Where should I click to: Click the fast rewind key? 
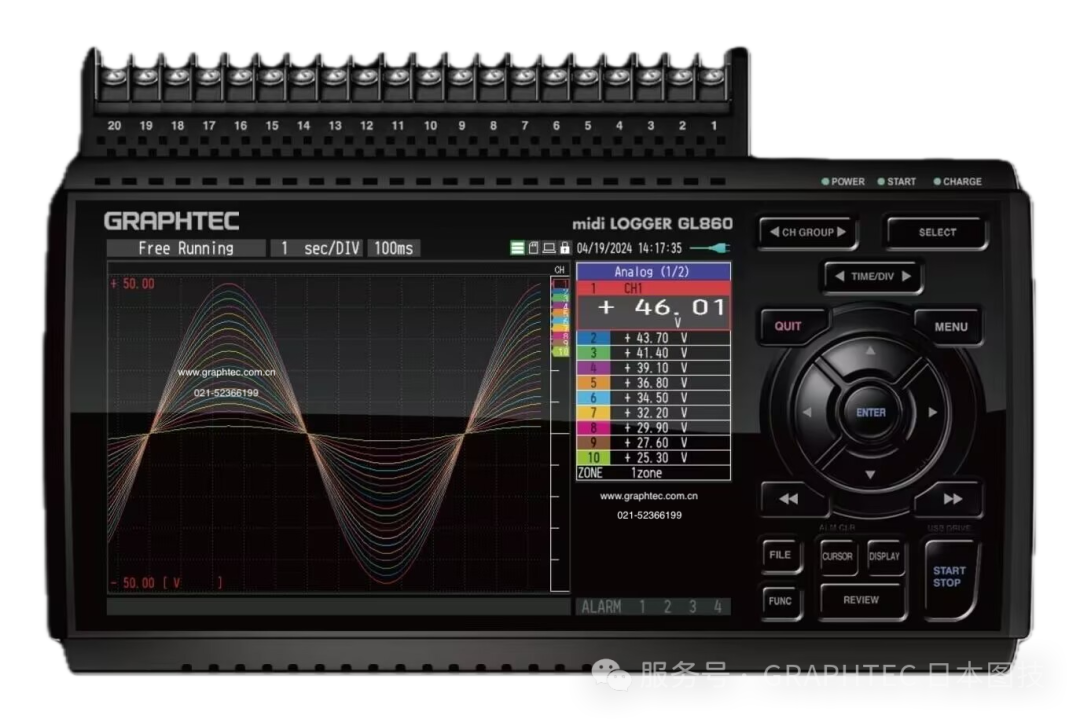point(789,499)
